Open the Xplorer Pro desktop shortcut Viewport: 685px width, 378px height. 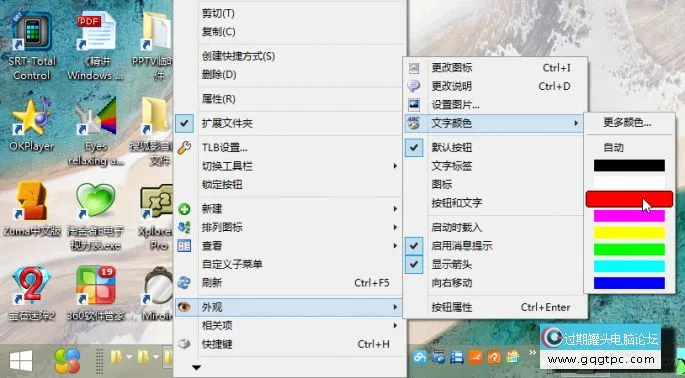coord(157,216)
